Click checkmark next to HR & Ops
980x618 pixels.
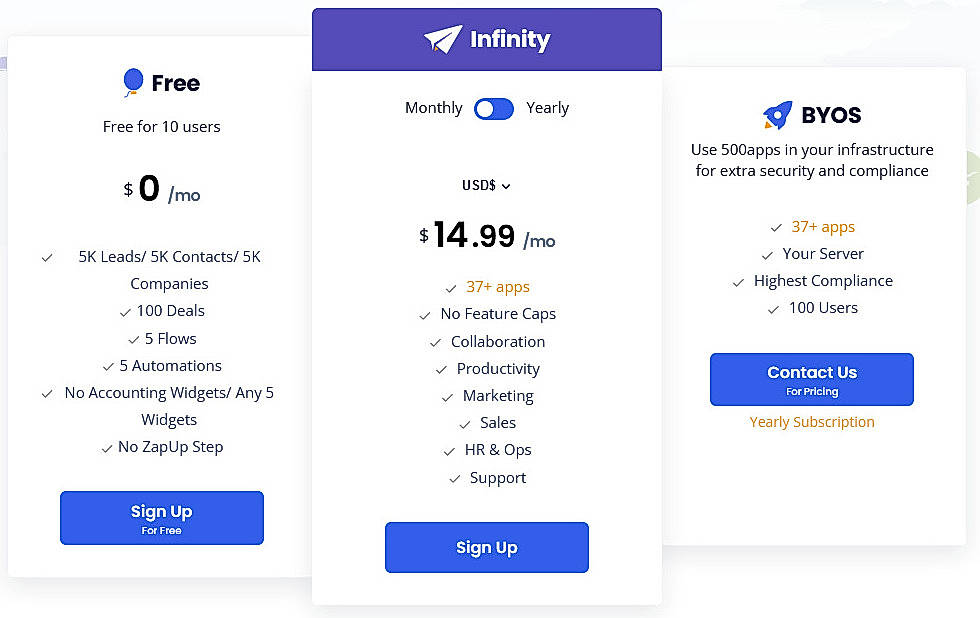[450, 451]
